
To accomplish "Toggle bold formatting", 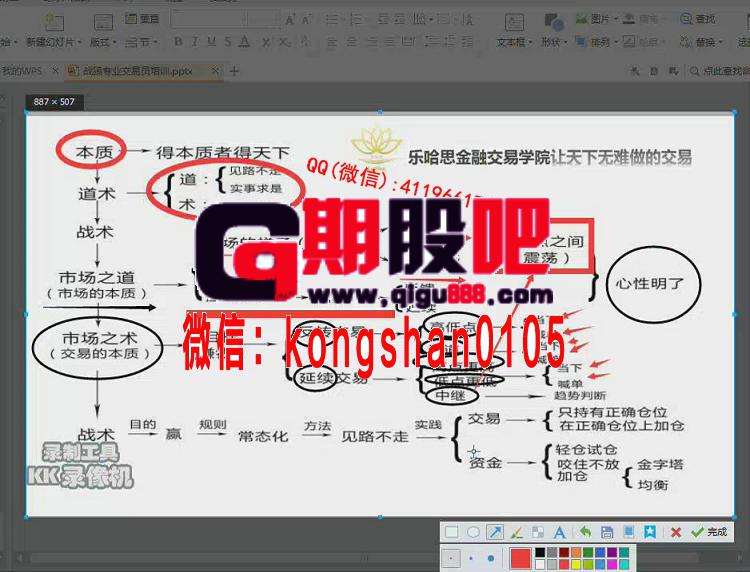I will pos(178,42).
